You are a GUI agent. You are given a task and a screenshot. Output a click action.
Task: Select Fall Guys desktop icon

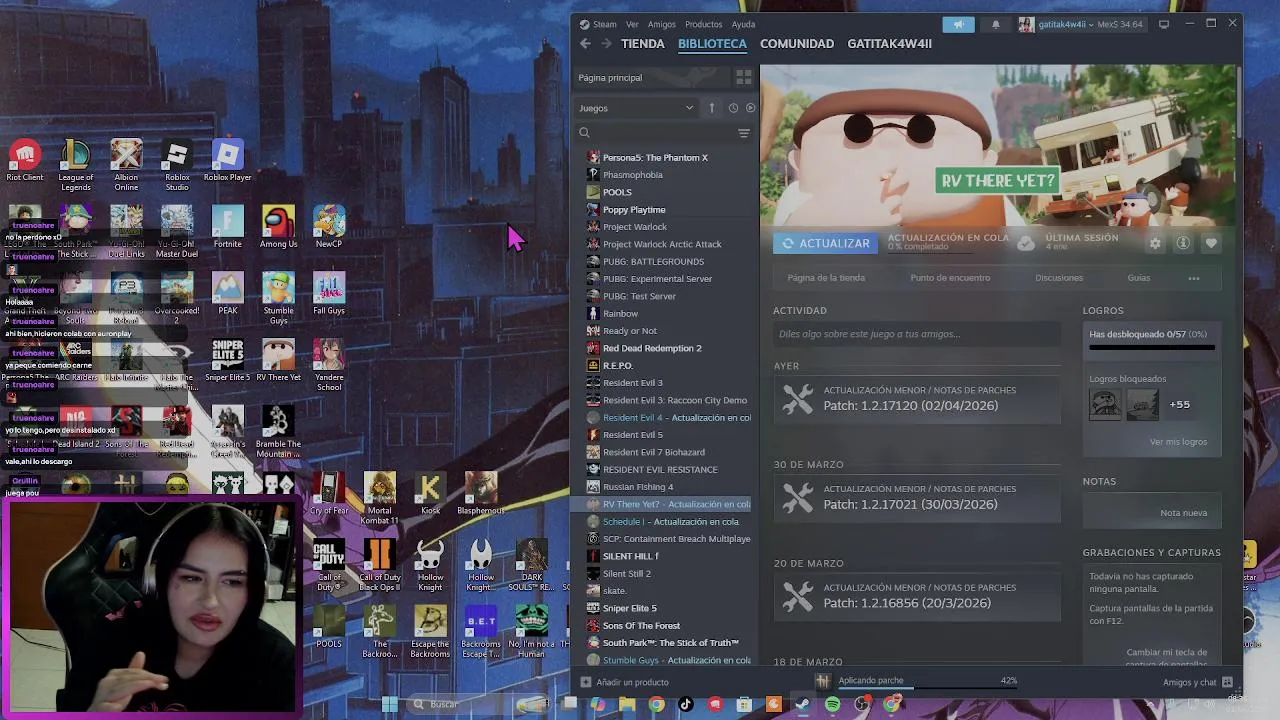coord(329,294)
